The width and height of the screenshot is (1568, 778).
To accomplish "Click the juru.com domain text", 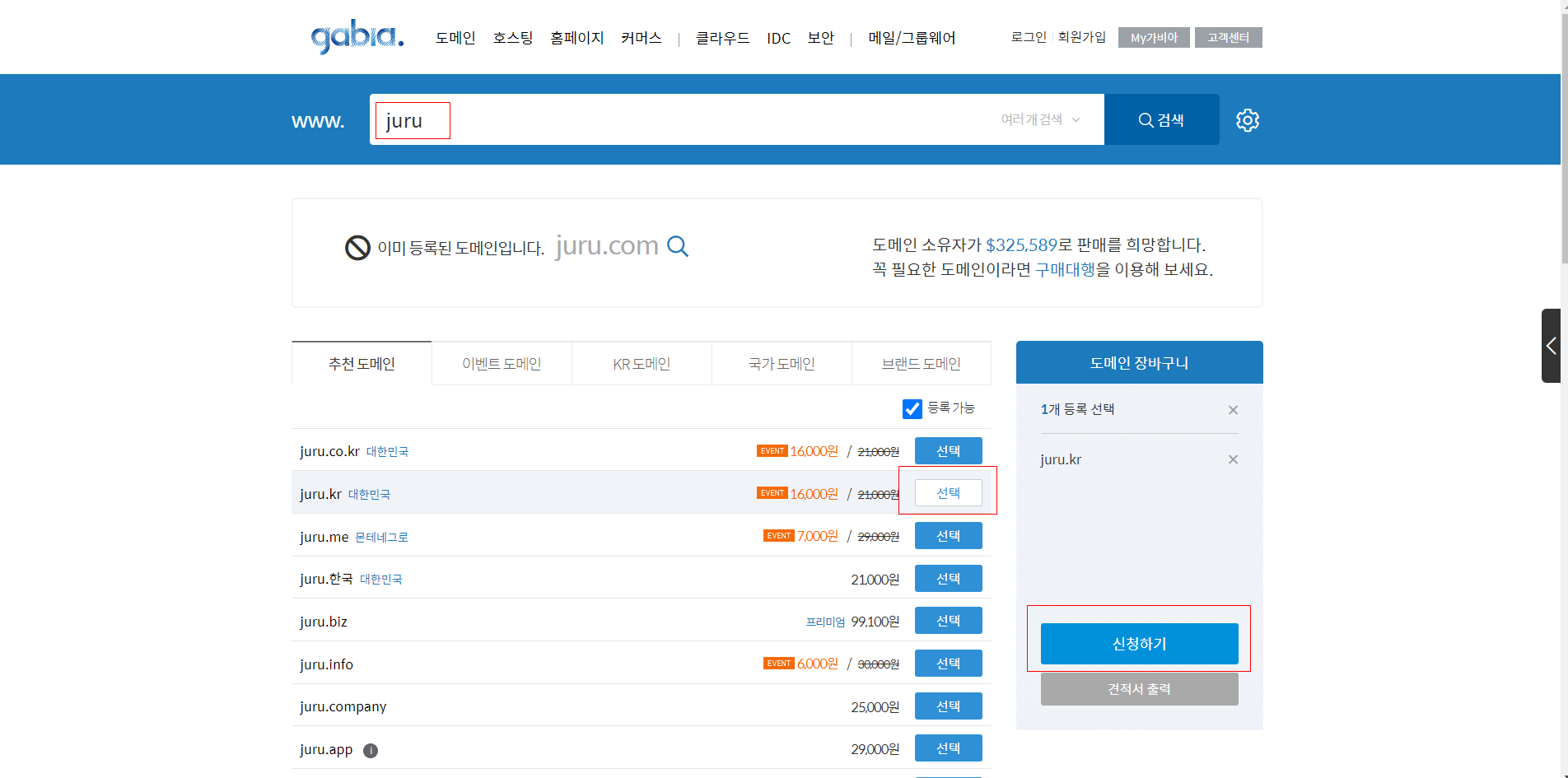I will point(607,245).
